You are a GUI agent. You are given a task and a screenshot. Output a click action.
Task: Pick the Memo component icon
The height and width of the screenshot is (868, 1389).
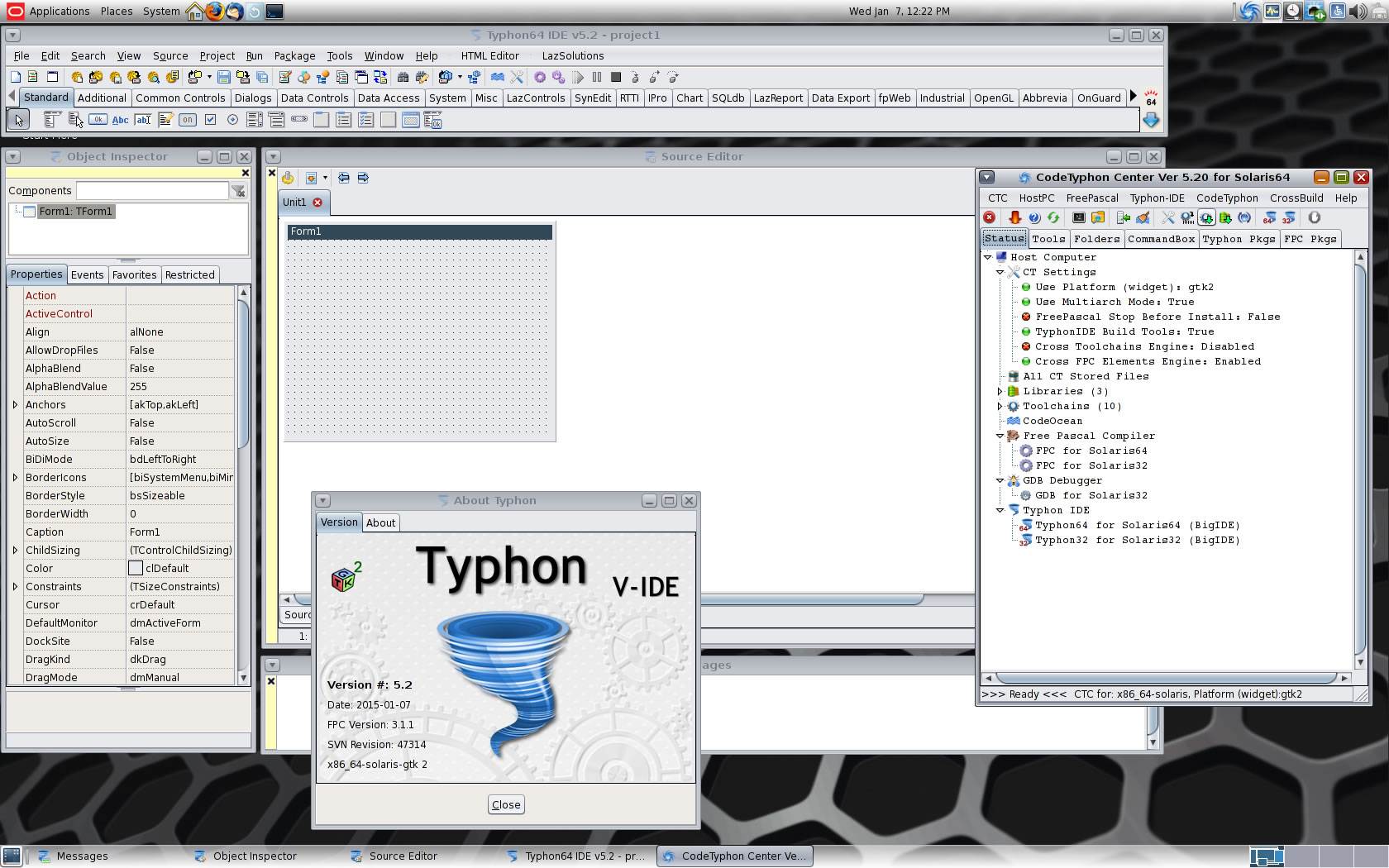pyautogui.click(x=165, y=120)
